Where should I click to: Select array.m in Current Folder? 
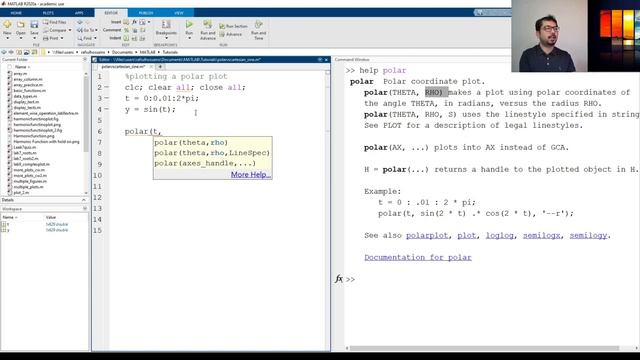click(20, 73)
